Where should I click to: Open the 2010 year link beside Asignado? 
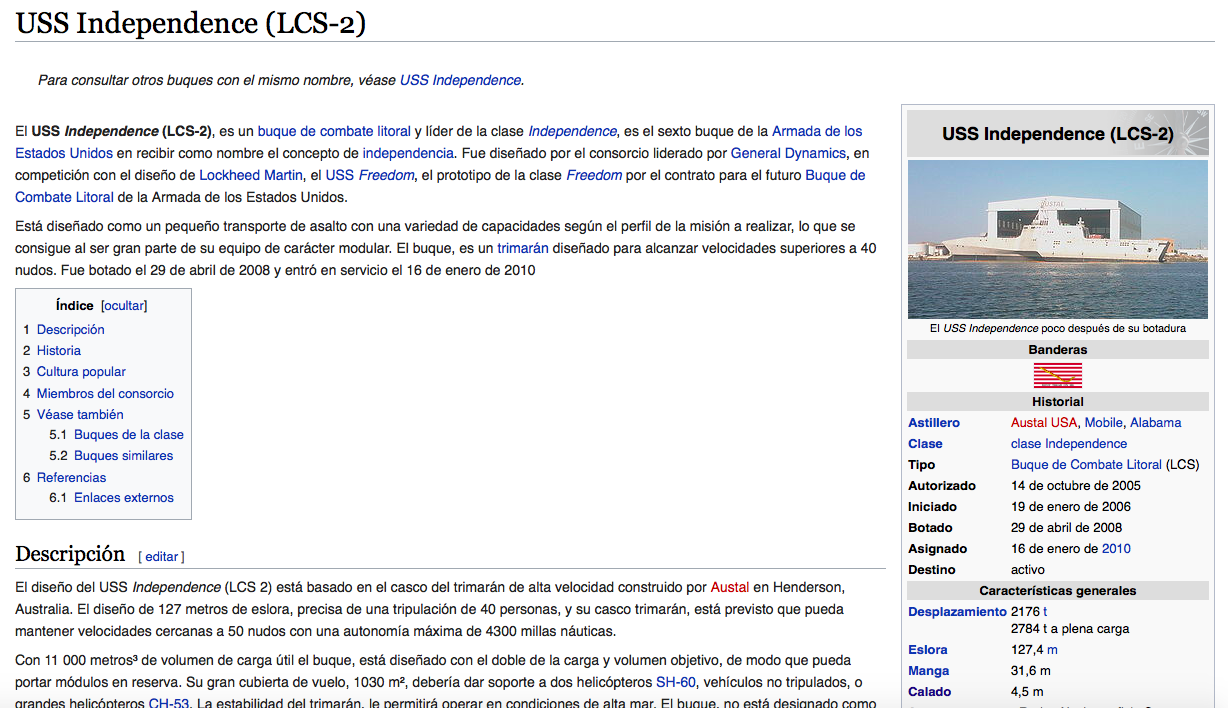[x=1116, y=549]
